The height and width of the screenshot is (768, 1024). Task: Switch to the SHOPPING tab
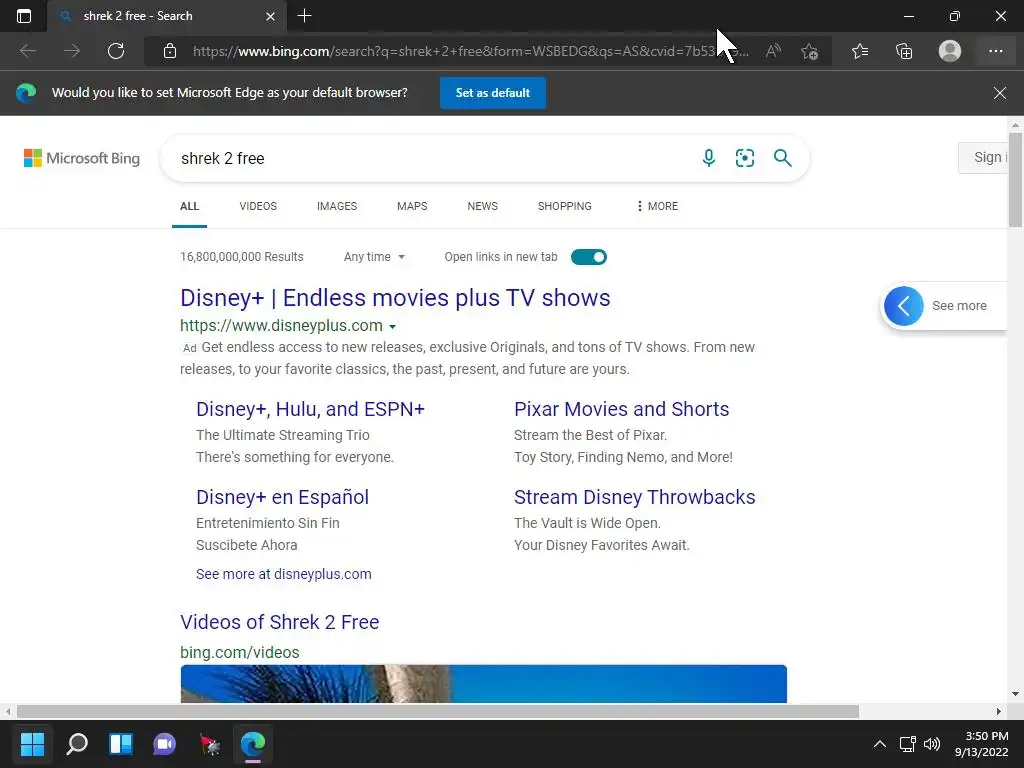click(x=564, y=206)
